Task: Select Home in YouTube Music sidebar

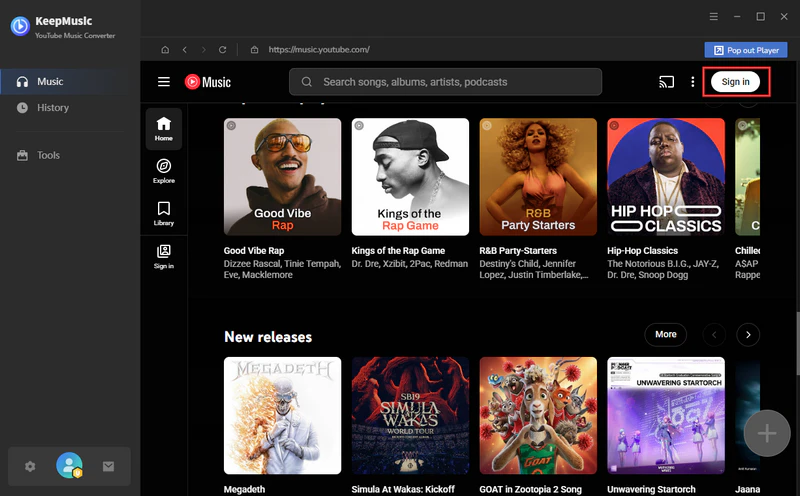Action: 164,129
